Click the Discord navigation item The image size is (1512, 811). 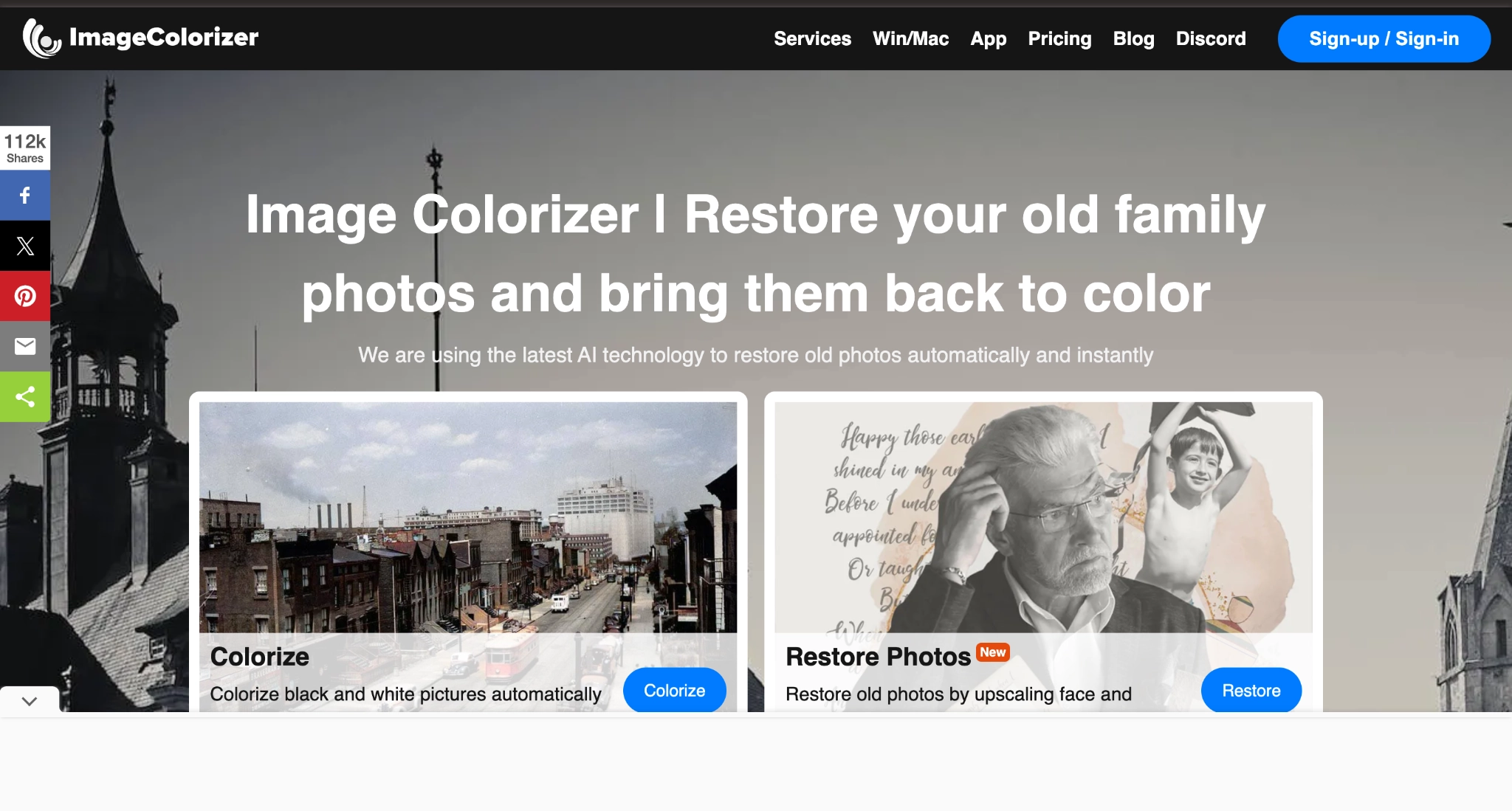pos(1210,38)
